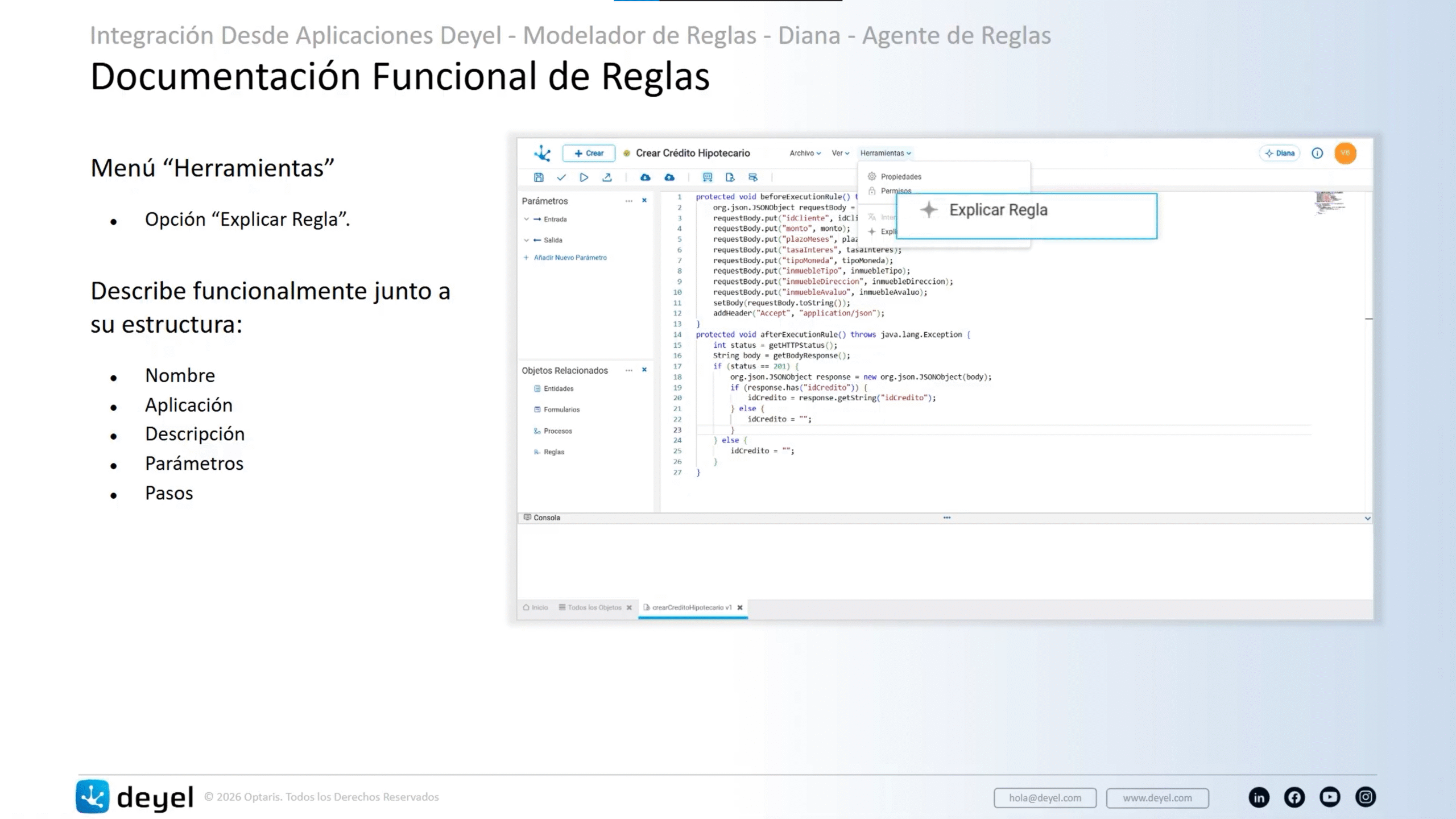Select Propiedades in Herramientas menu
Screen dimensions: 1456x819
point(900,177)
